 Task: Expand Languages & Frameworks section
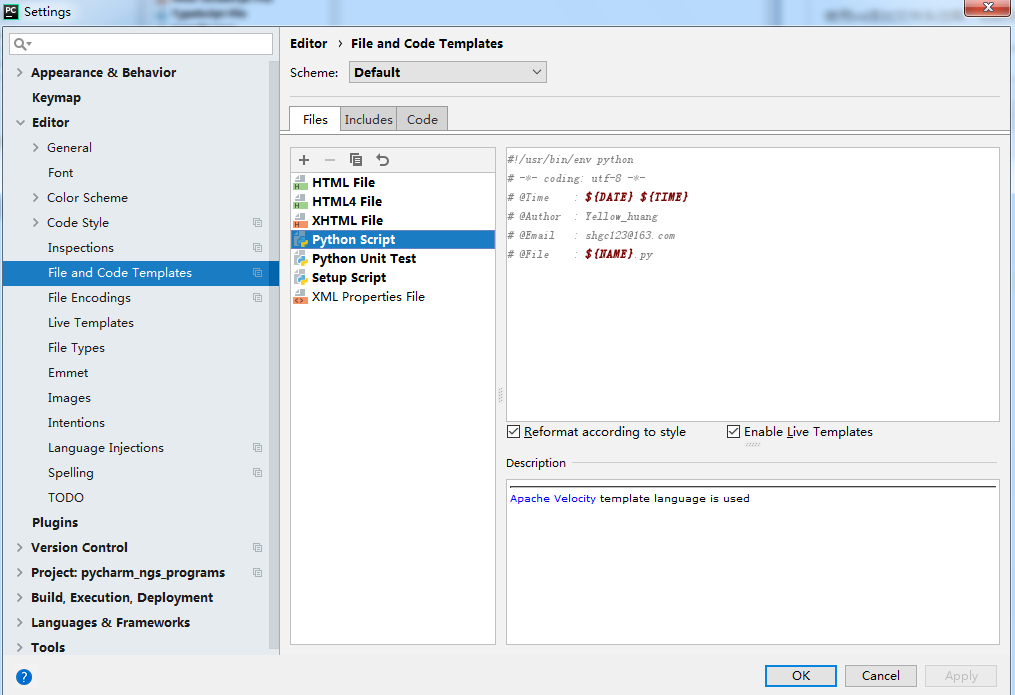(19, 623)
